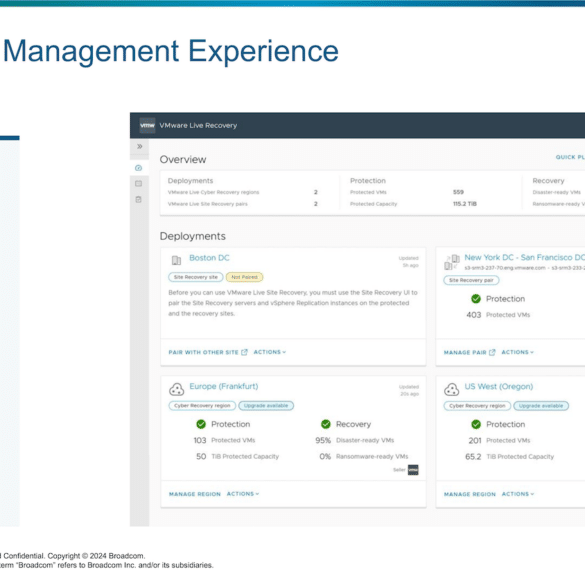Image resolution: width=585 pixels, height=585 pixels.
Task: Click Manage Region on Europe (Frankfurt) card
Action: (195, 494)
